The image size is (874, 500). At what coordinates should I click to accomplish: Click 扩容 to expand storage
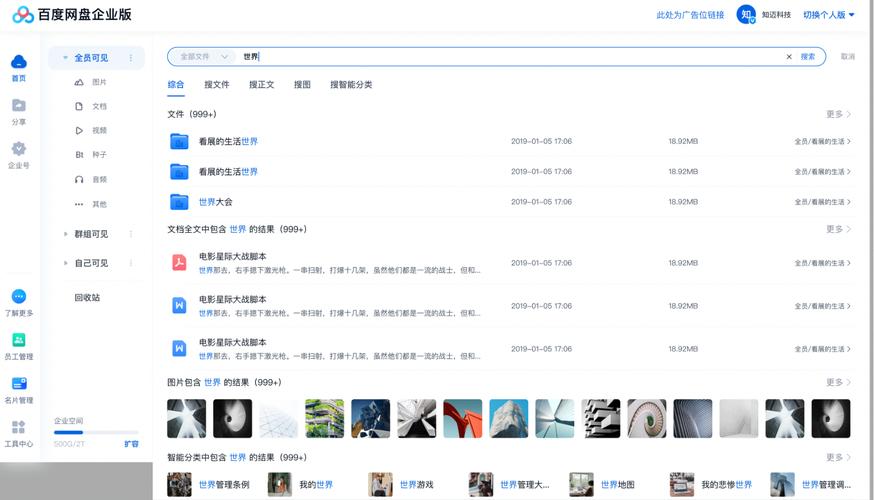132,444
